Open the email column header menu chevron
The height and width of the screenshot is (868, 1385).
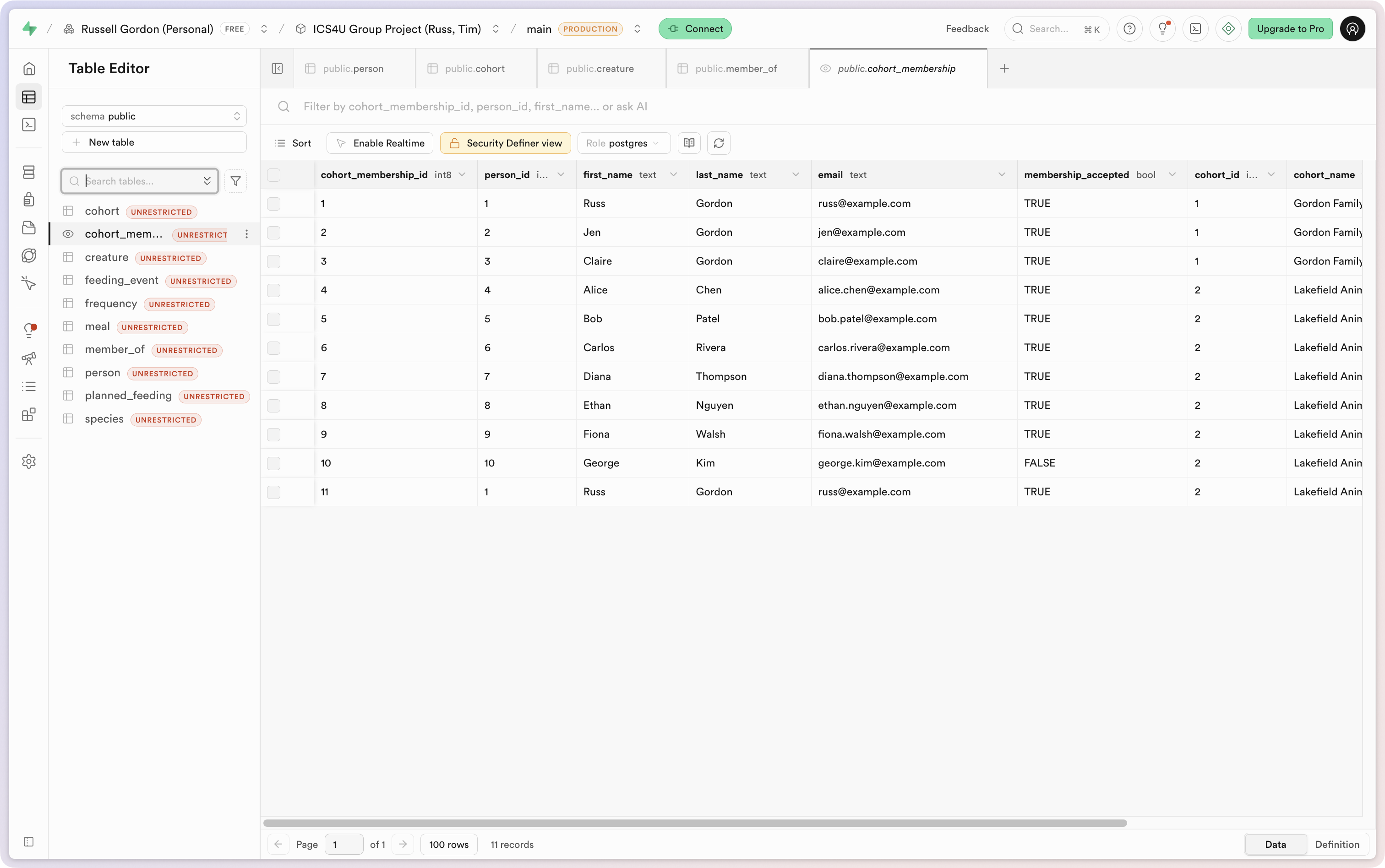click(x=1002, y=174)
